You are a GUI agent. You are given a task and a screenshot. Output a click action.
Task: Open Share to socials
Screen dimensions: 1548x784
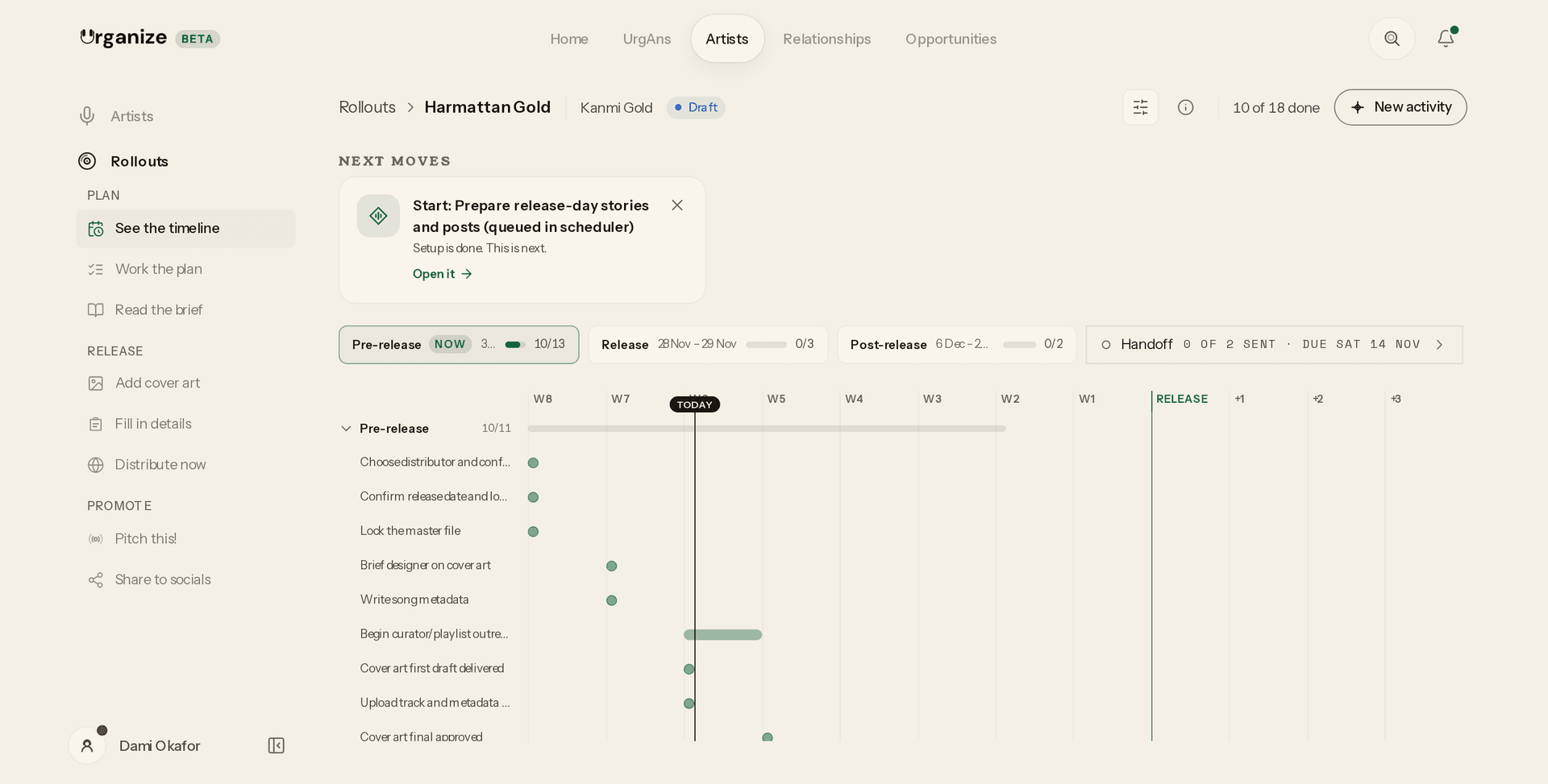(186, 579)
